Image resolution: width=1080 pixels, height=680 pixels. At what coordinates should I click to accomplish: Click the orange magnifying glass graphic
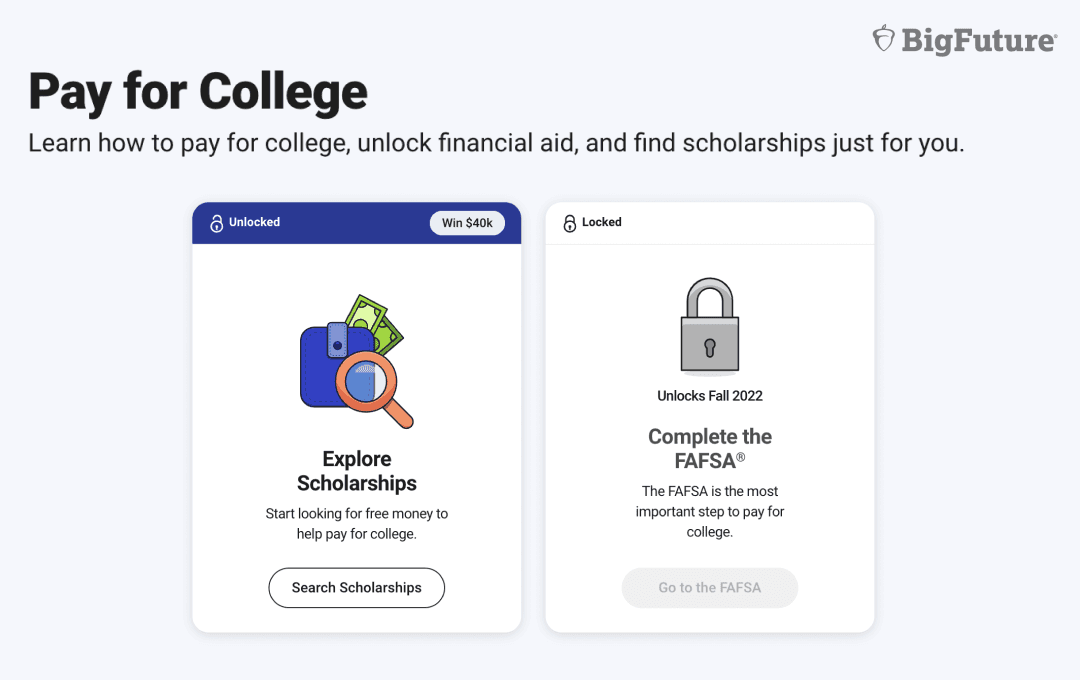[372, 388]
